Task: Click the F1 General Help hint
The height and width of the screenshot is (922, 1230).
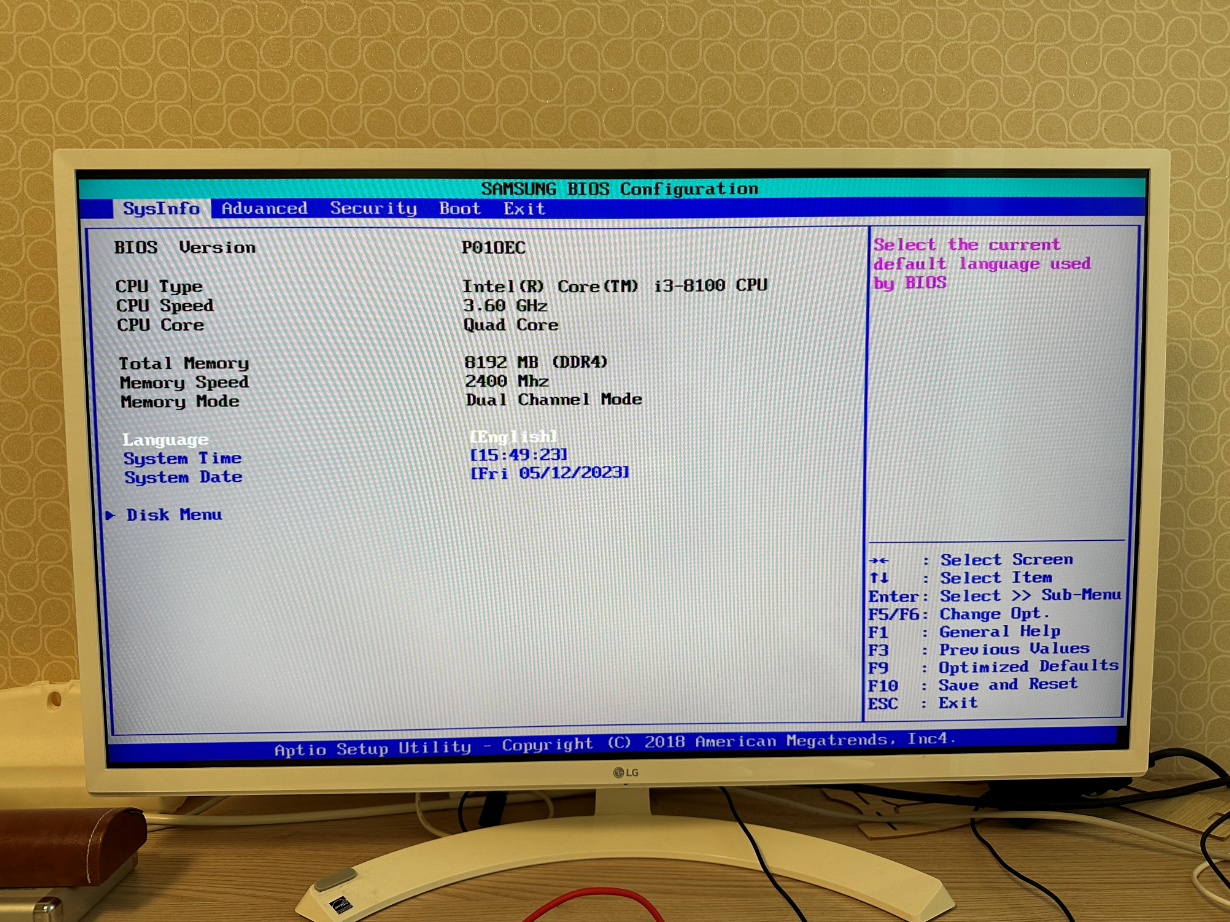Action: [x=965, y=632]
